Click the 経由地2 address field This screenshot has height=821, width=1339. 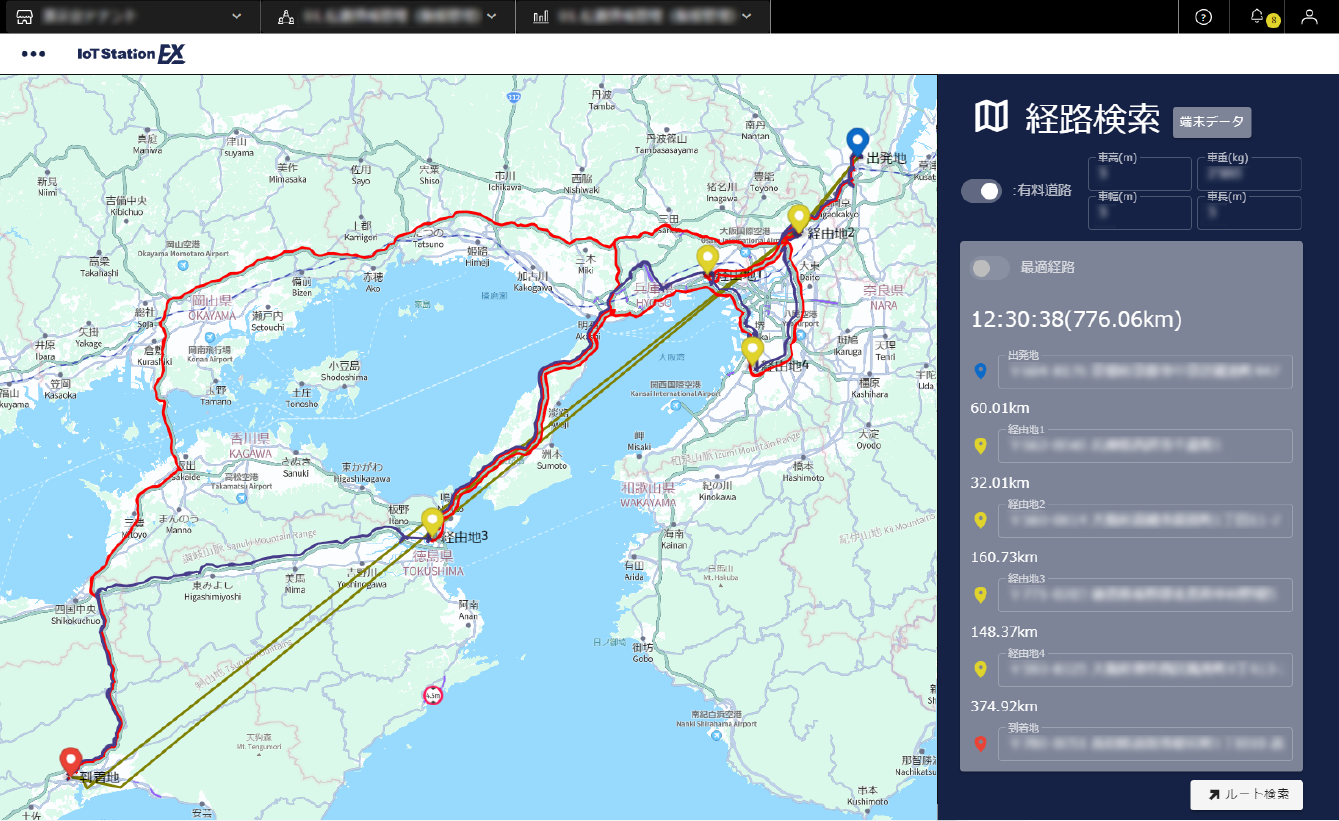click(1144, 520)
